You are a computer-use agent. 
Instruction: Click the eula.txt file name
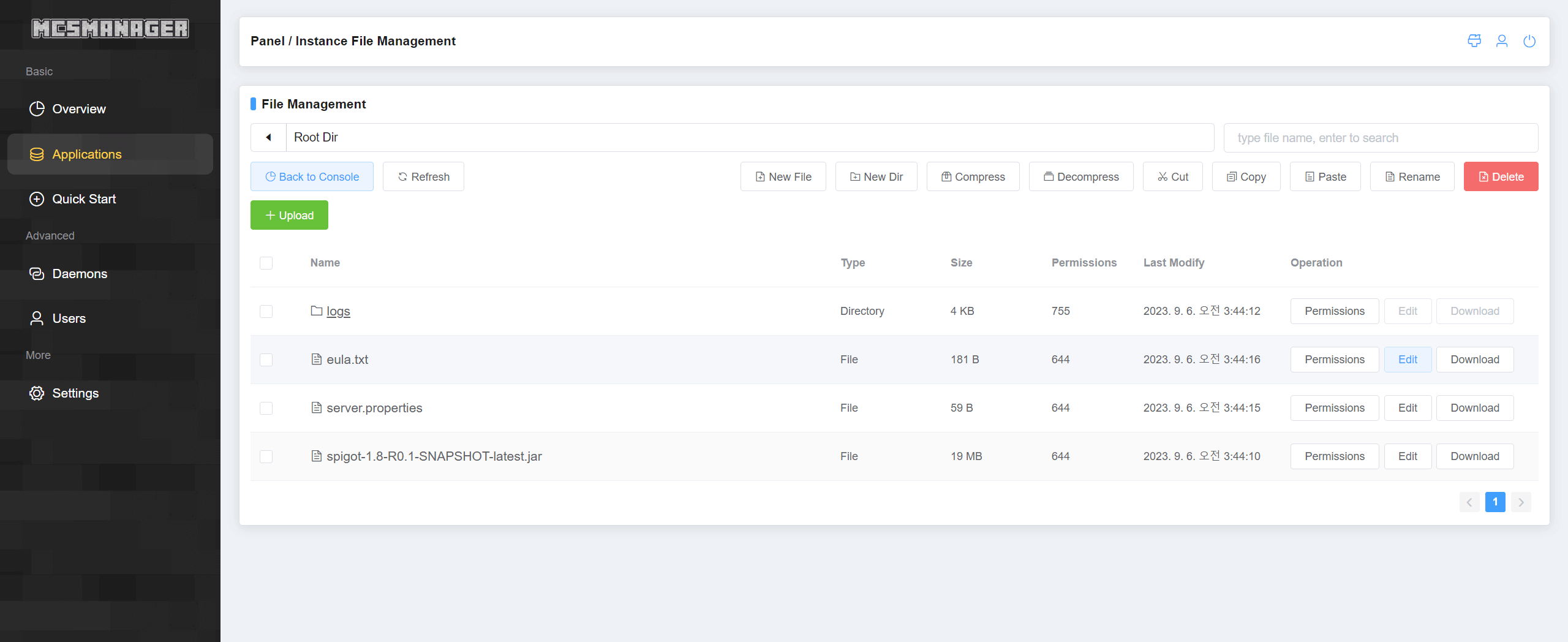coord(347,360)
